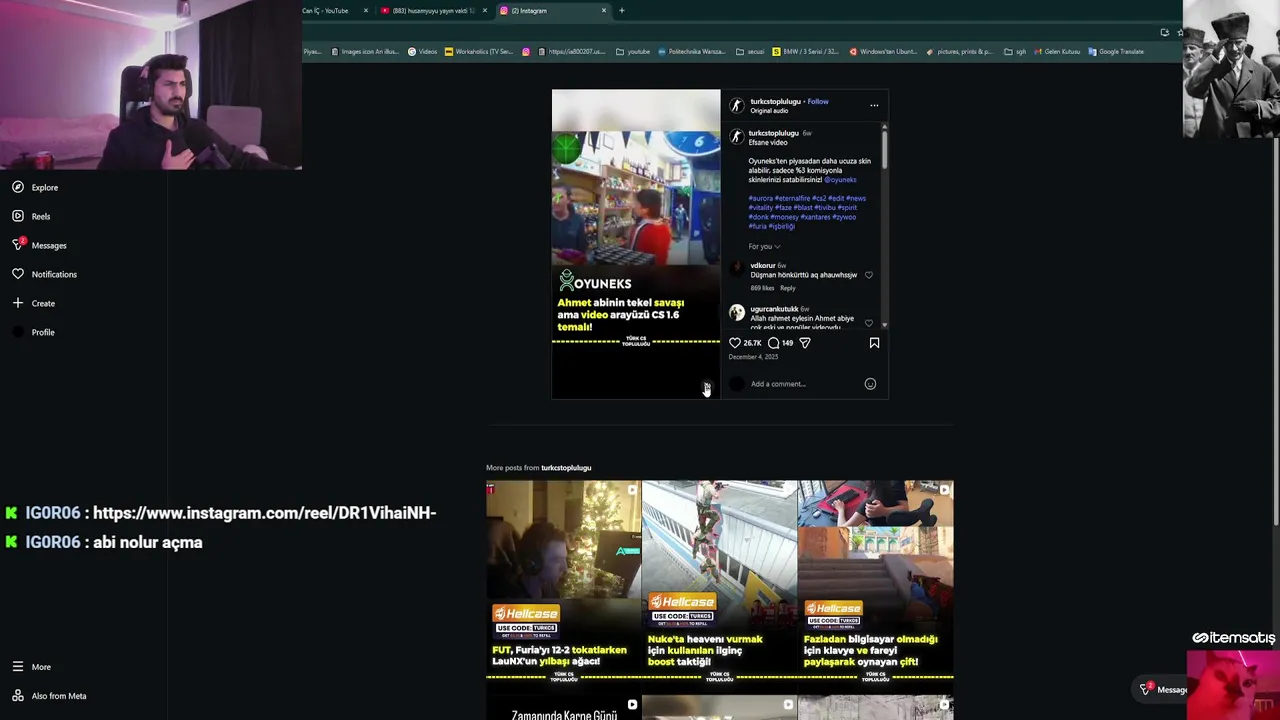Click the December 4, 2025 post date
This screenshot has width=1280, height=720.
[753, 357]
